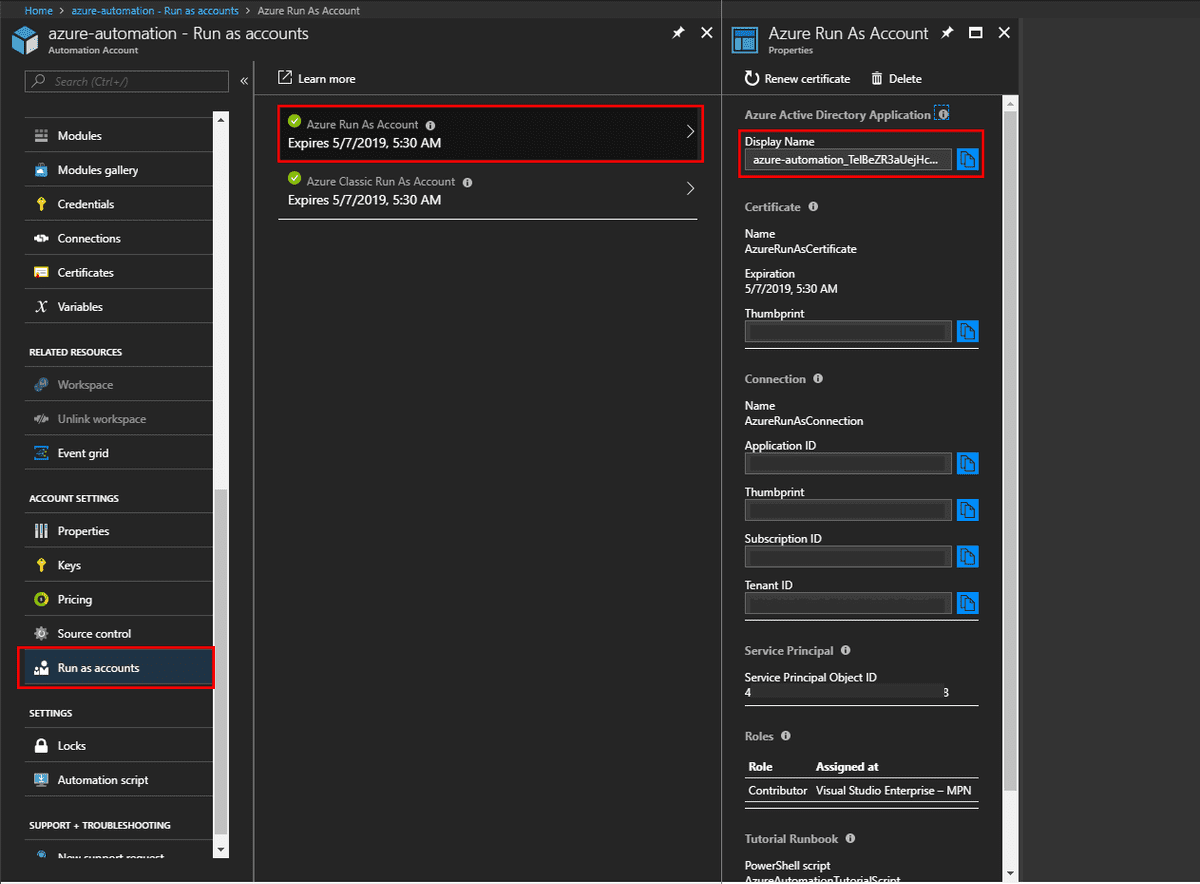
Task: Copy the Certificate Thumbprint value
Action: (967, 331)
